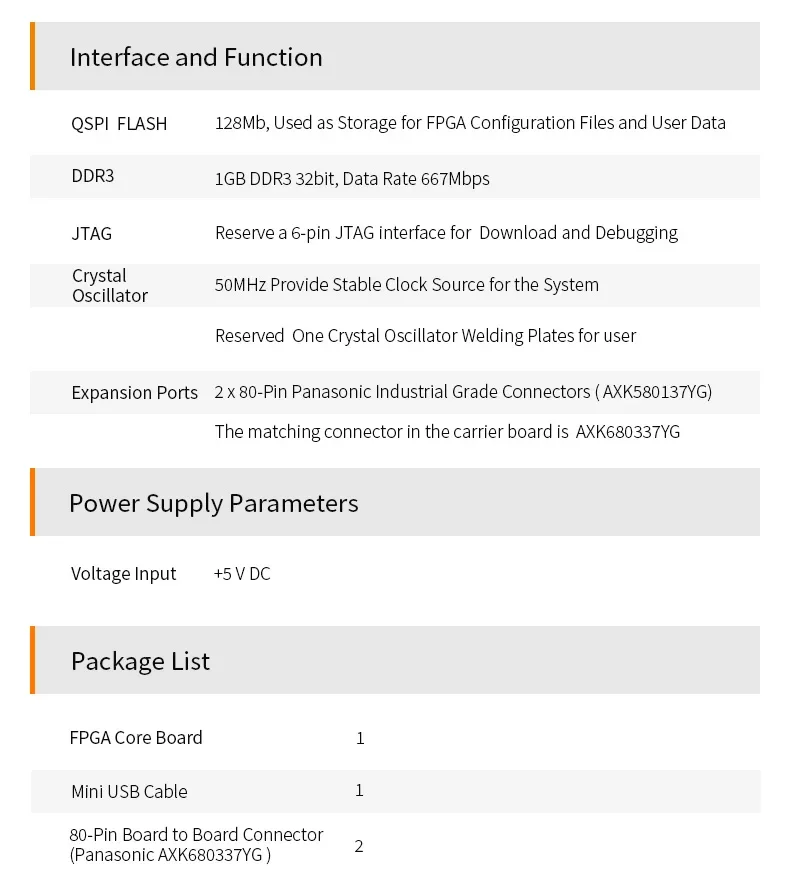Screen dimensions: 790x887
Task: Click the 50MHz clock source text
Action: [407, 285]
